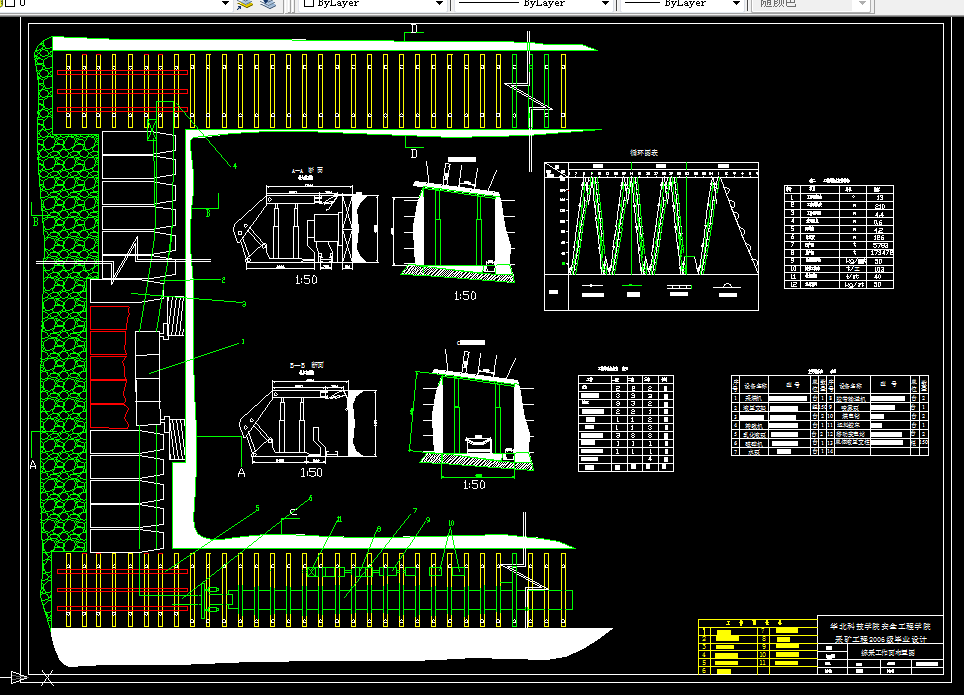Click the layer tool icon right of the layer dropdown
Viewport: 964px width, 695px height.
(245, 4)
